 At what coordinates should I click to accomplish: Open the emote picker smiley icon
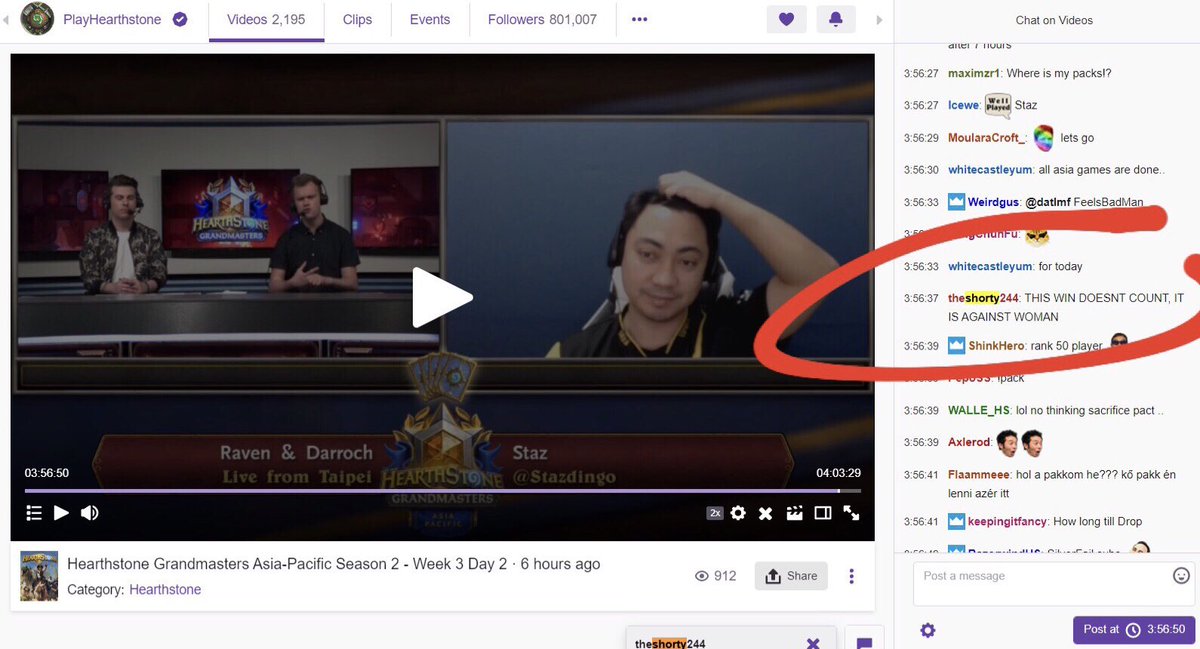click(x=1181, y=575)
